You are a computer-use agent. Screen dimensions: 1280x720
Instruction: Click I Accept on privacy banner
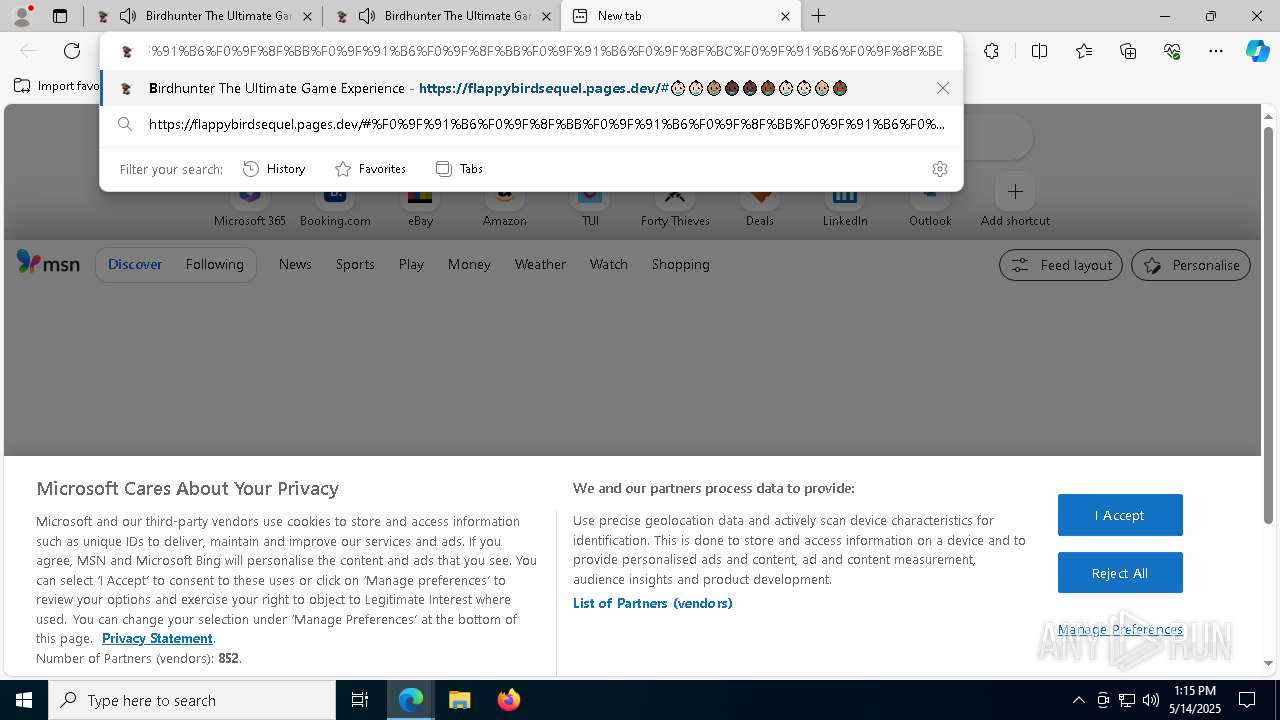(1120, 515)
